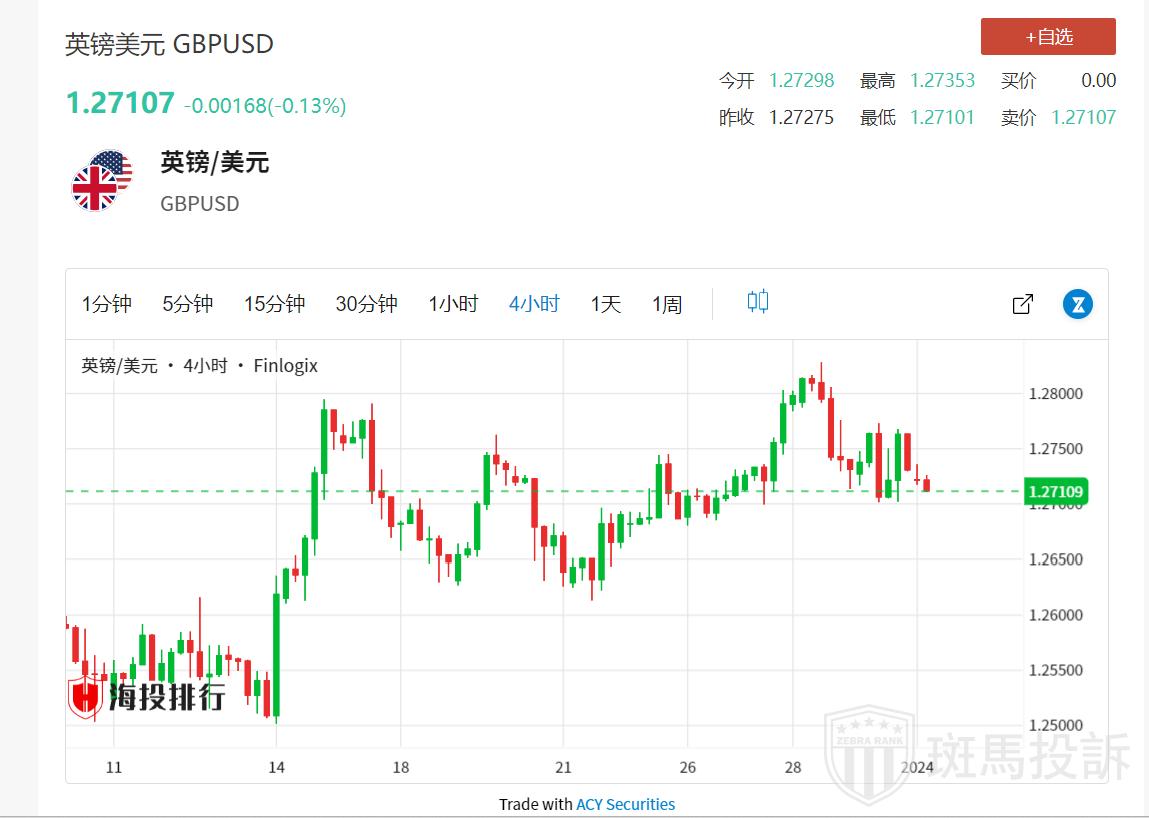Click the green 1.27109 price label
This screenshot has height=818, width=1149.
point(1057,491)
